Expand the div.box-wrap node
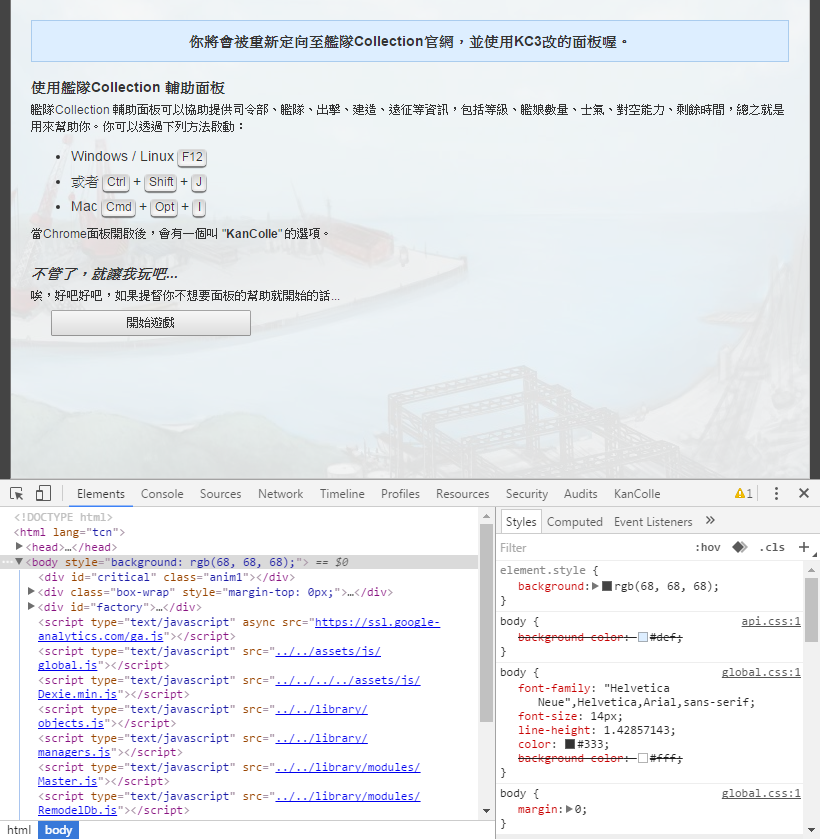 coord(31,591)
